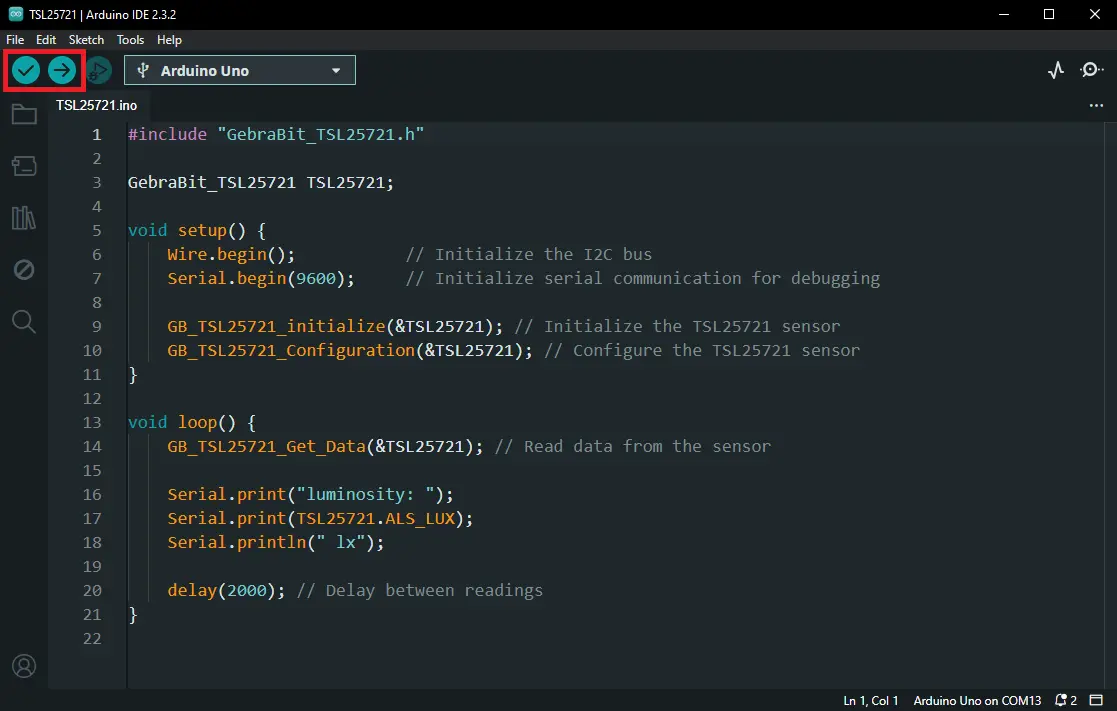Screen dimensions: 1117x711
Task: Open the Help menu
Action: [170, 40]
